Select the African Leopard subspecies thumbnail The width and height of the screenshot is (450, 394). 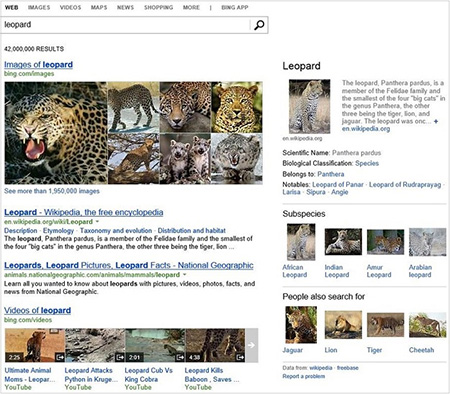(x=301, y=242)
